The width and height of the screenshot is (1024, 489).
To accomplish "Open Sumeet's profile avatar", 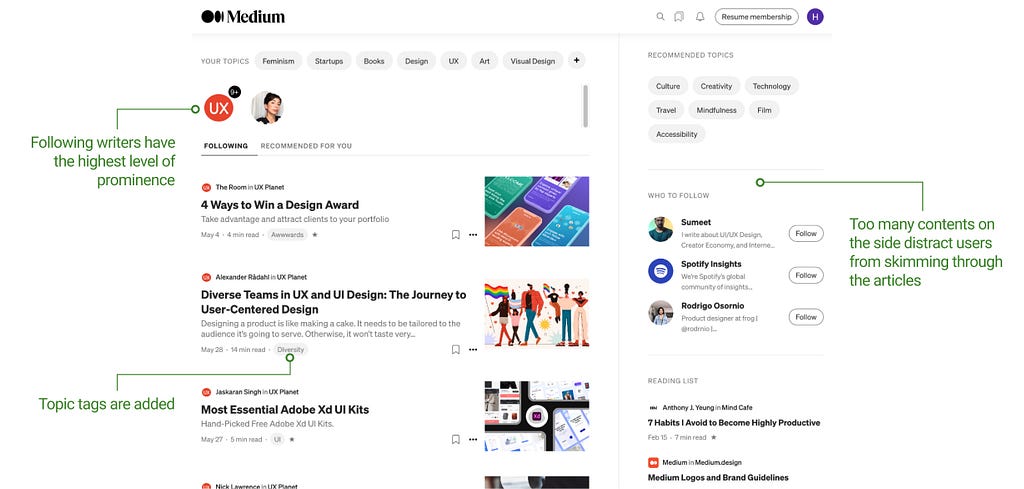I will [661, 229].
